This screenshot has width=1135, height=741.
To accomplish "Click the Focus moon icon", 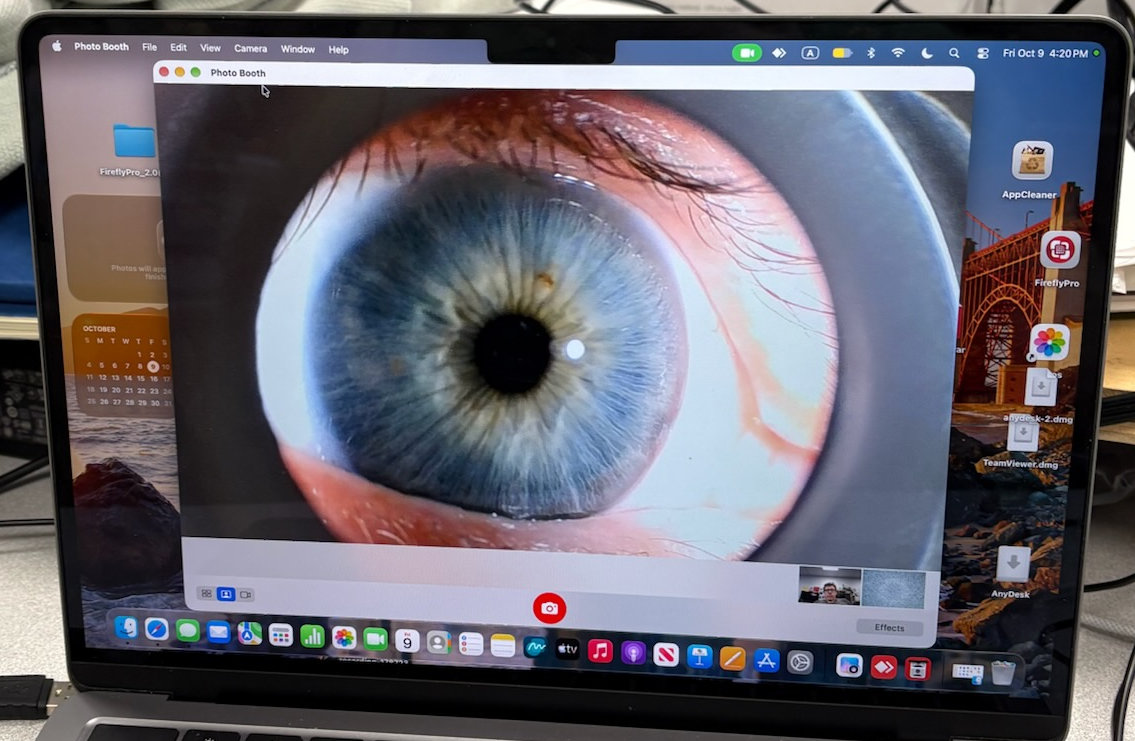I will point(927,53).
